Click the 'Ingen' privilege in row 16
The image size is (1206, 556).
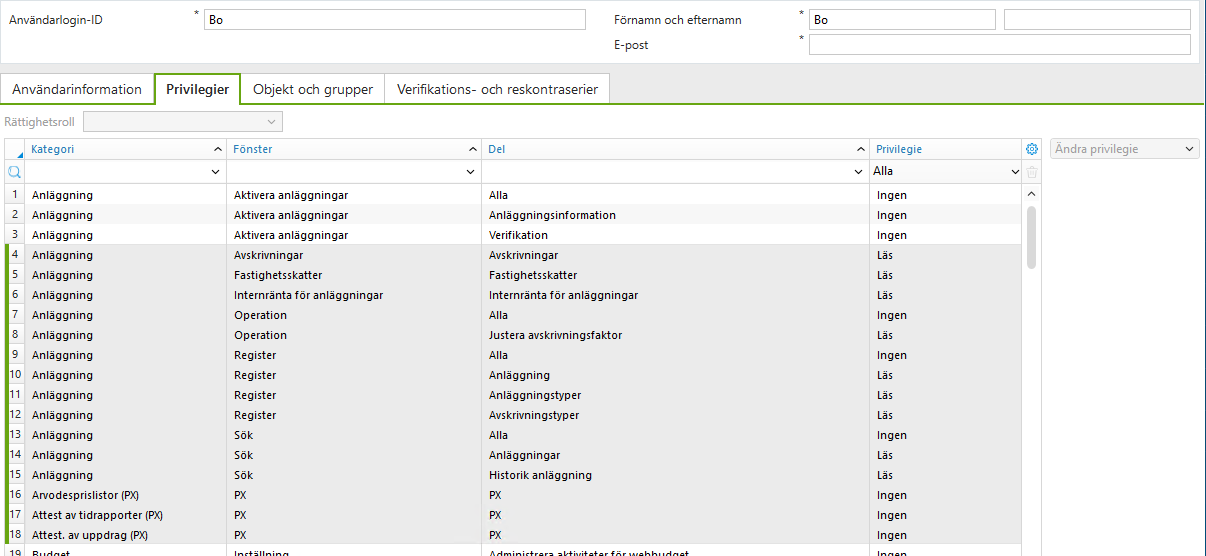point(946,495)
